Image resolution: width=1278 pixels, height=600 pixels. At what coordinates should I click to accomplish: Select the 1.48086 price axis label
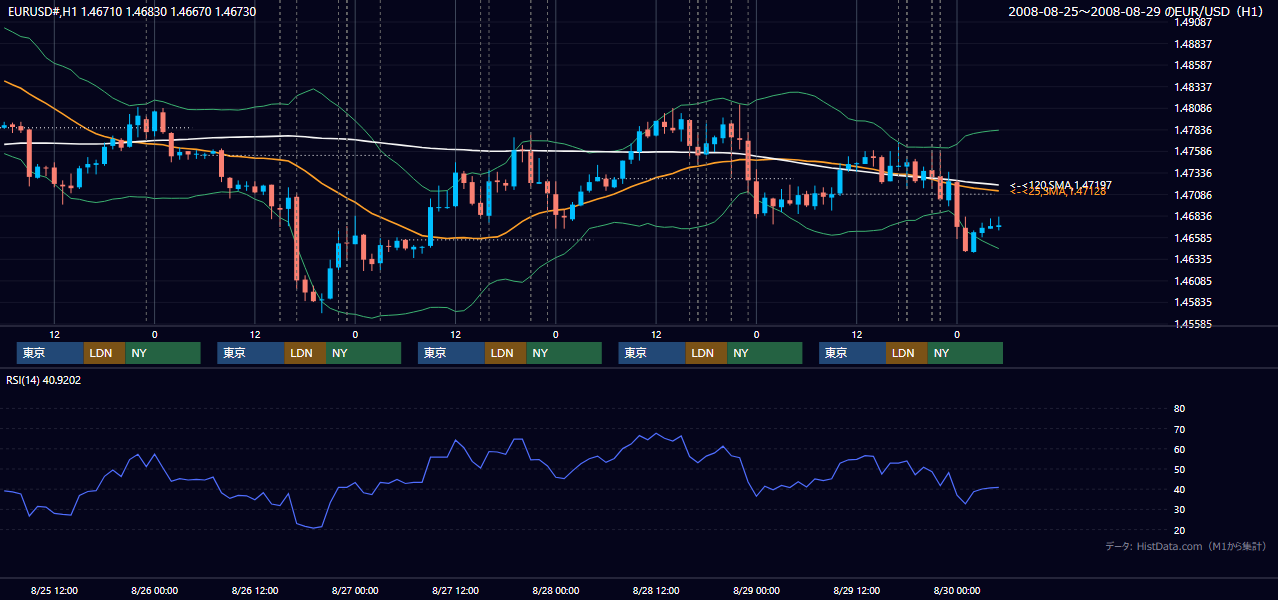1195,108
